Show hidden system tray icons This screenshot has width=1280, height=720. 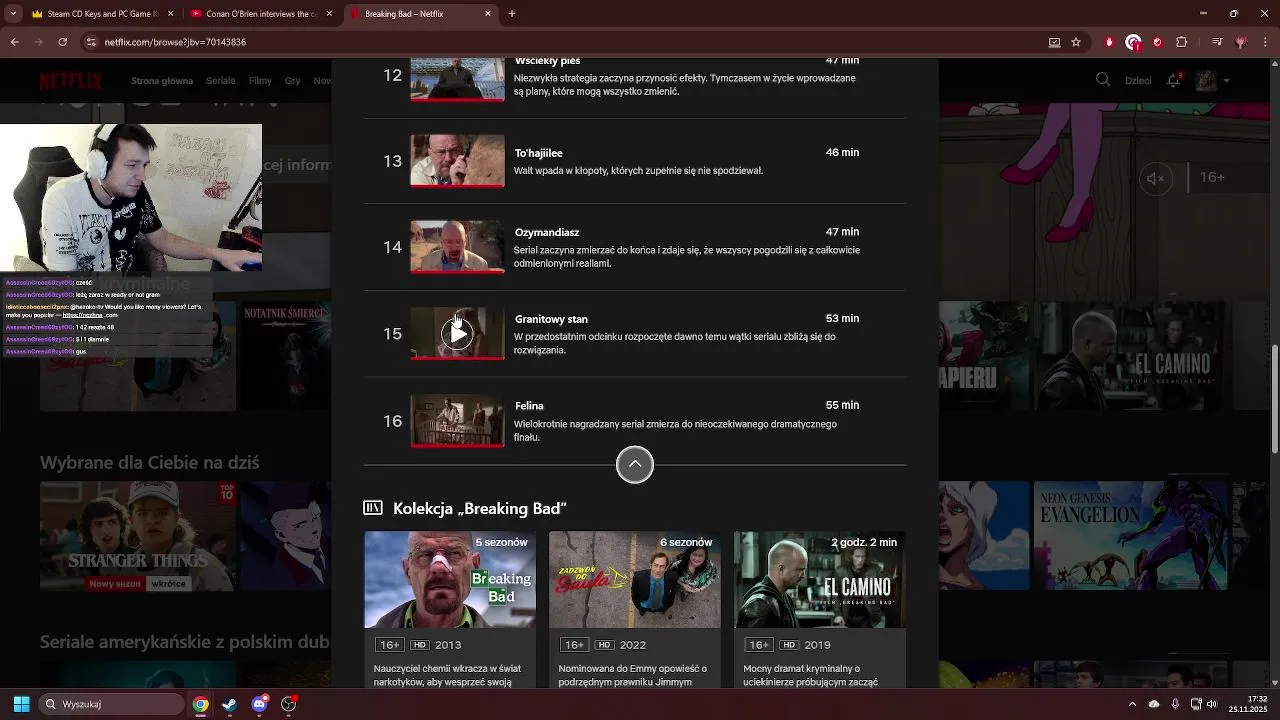pos(1132,704)
